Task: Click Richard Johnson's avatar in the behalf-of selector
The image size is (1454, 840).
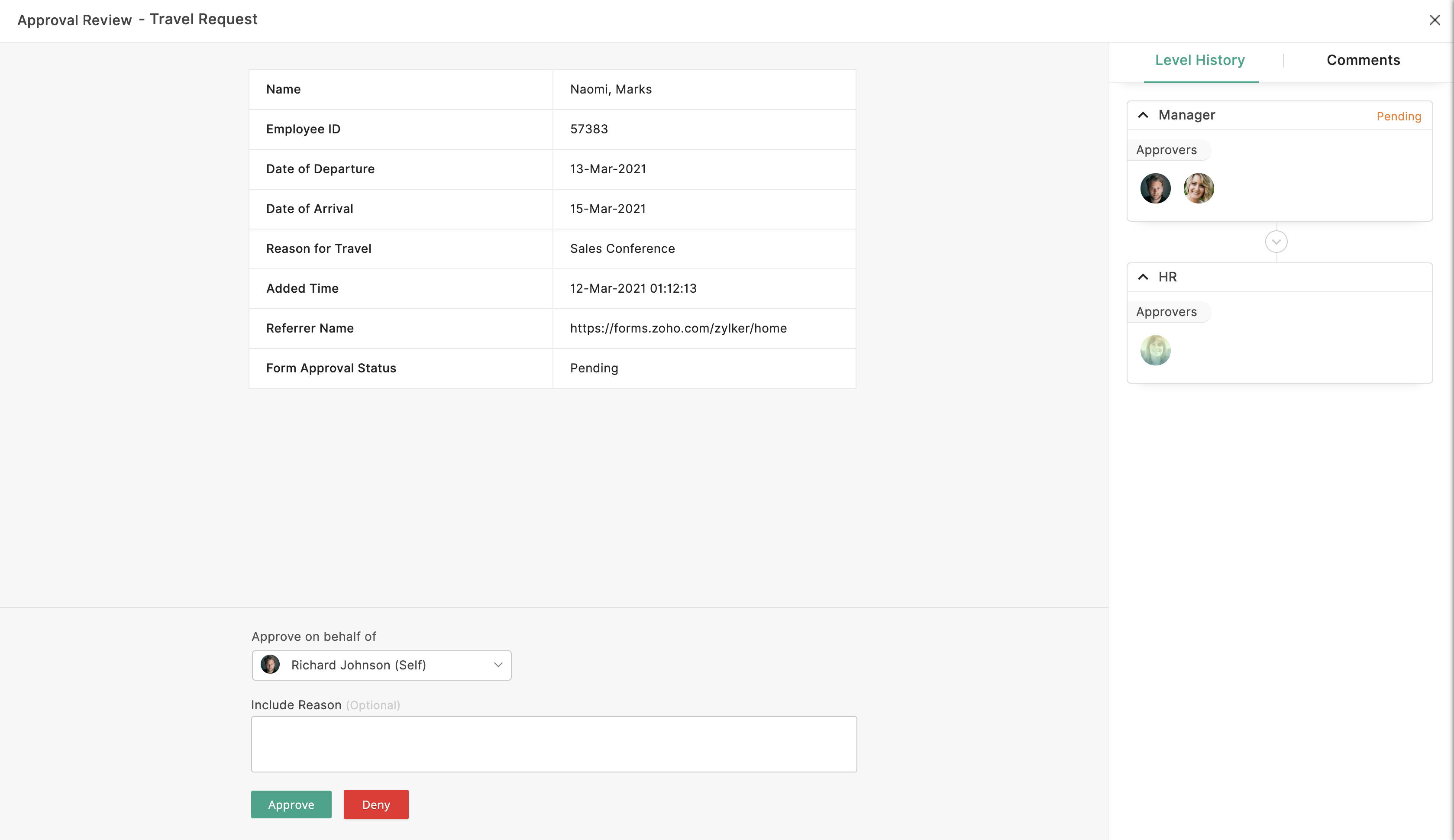Action: coord(271,665)
